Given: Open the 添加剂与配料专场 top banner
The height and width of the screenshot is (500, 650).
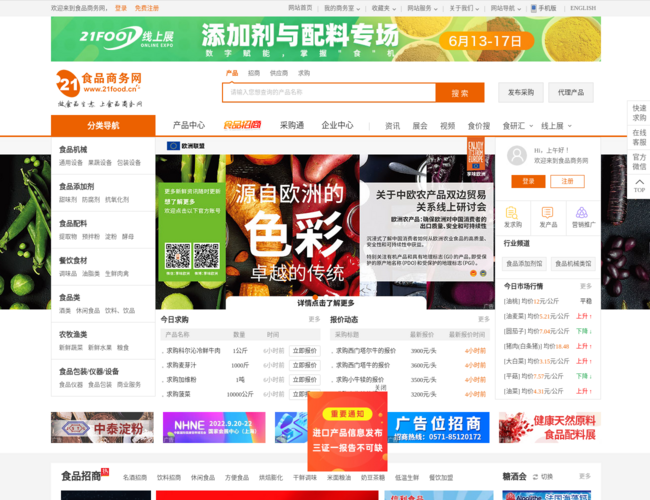Looking at the screenshot, I should 326,39.
